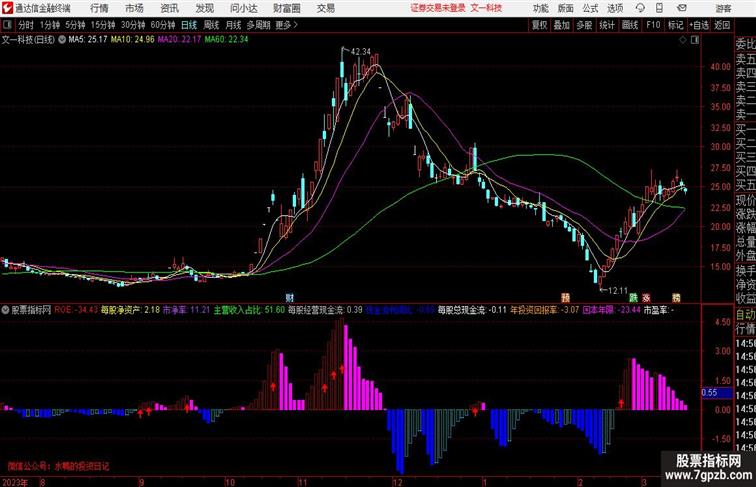Click the MA5: 25.17 value label
Screen dimensions: 756x487
[88, 40]
